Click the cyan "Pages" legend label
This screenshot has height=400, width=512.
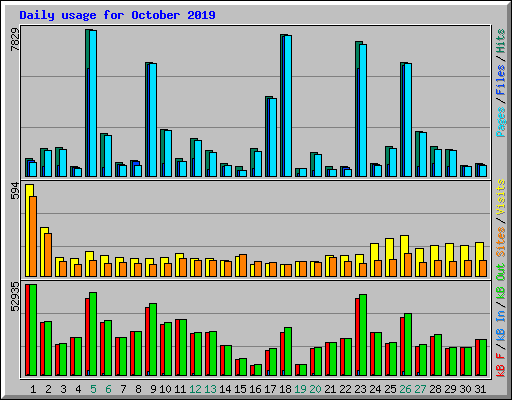[501, 122]
